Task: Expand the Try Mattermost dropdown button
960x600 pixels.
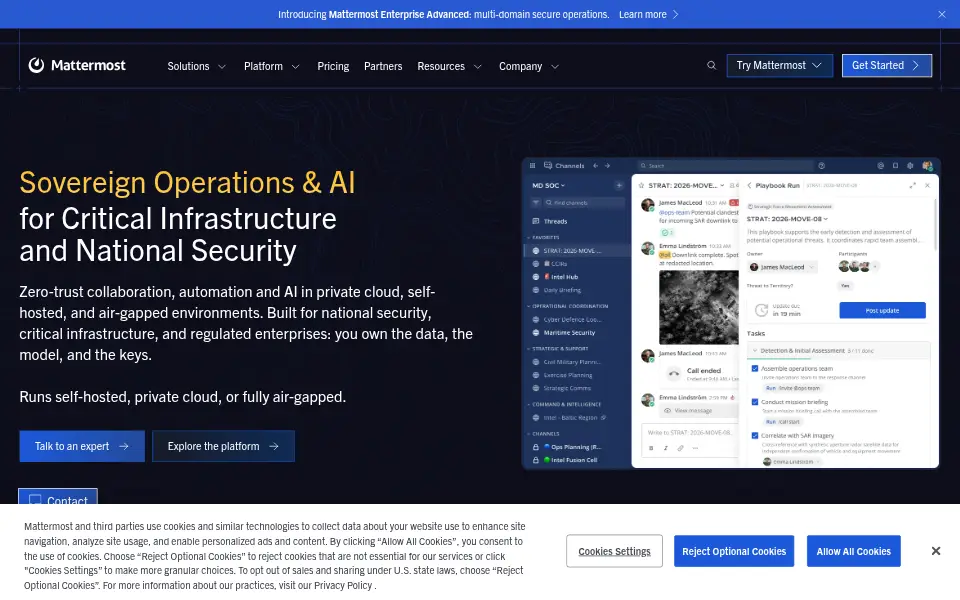Action: (779, 66)
